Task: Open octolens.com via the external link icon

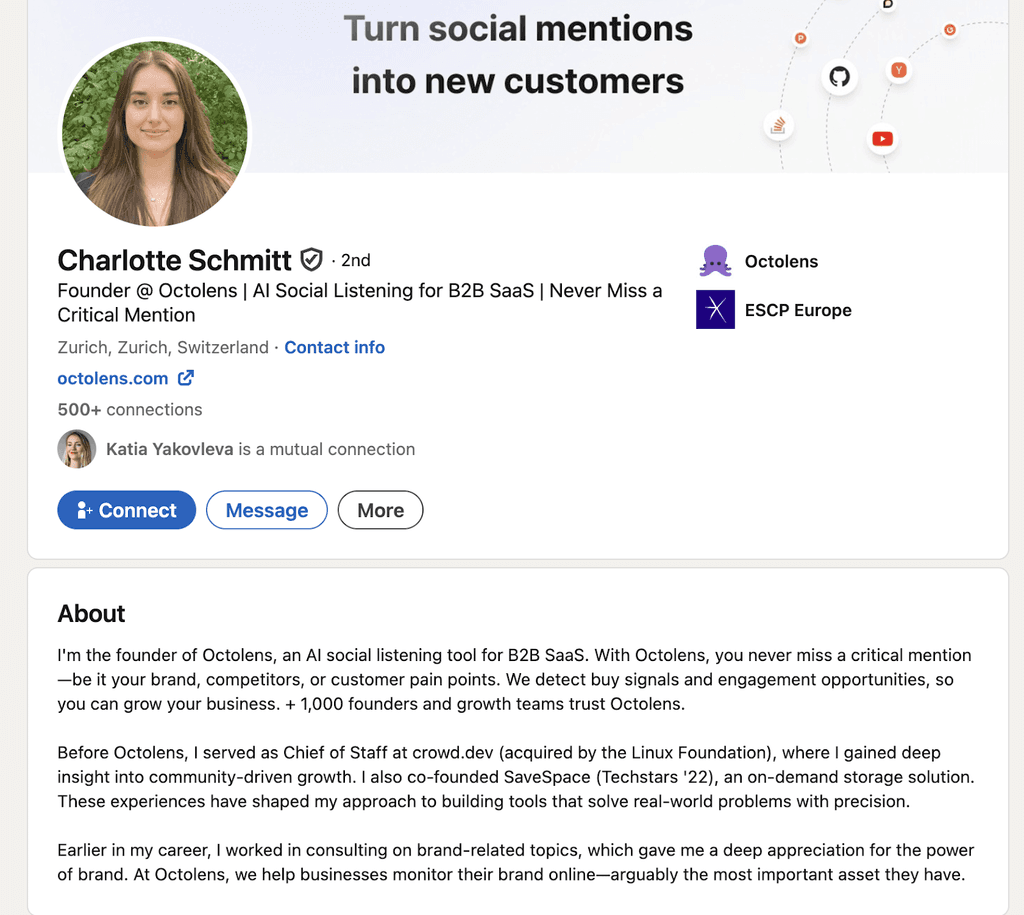Action: (184, 378)
